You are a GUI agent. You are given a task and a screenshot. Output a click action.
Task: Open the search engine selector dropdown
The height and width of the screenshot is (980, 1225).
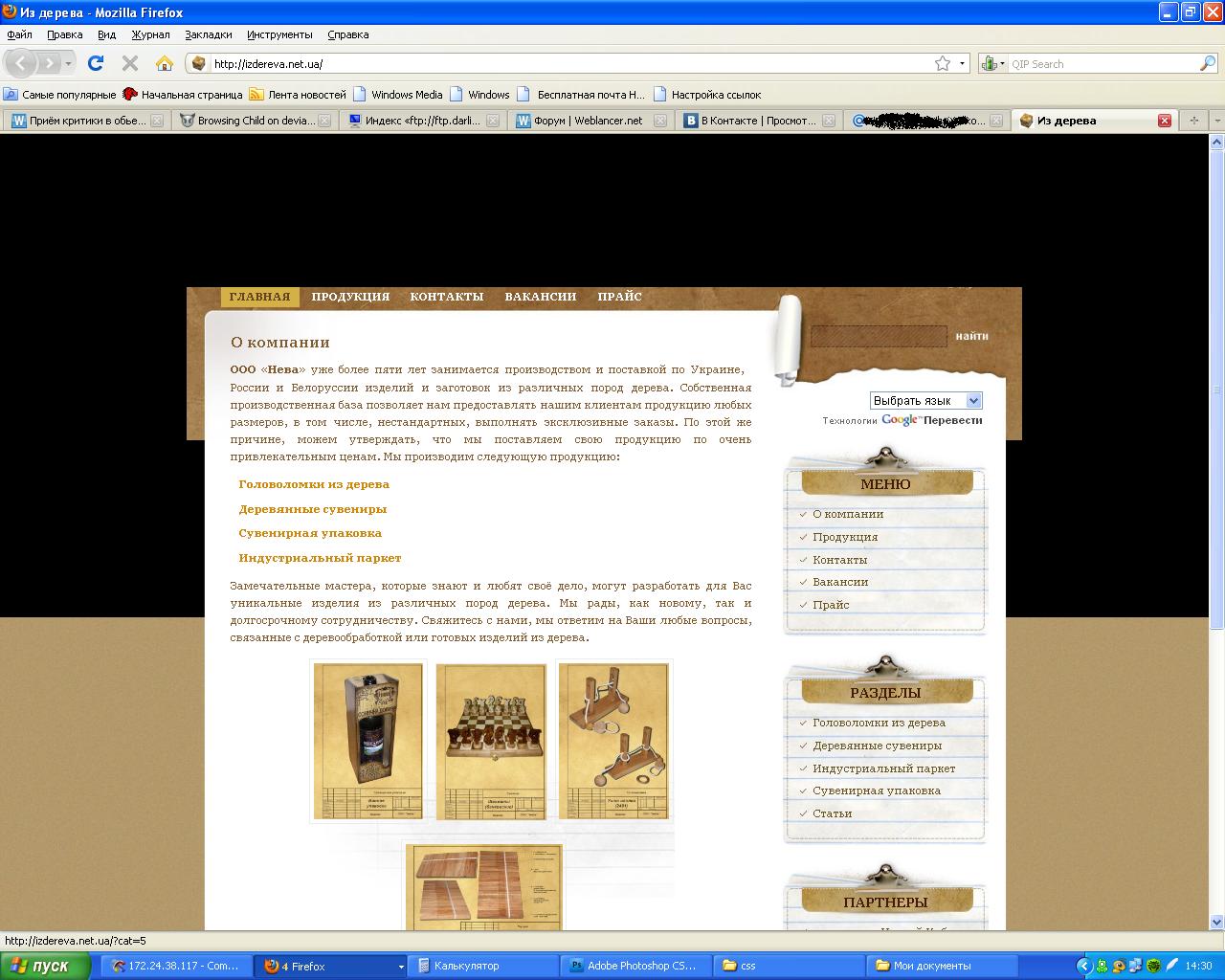coord(994,63)
